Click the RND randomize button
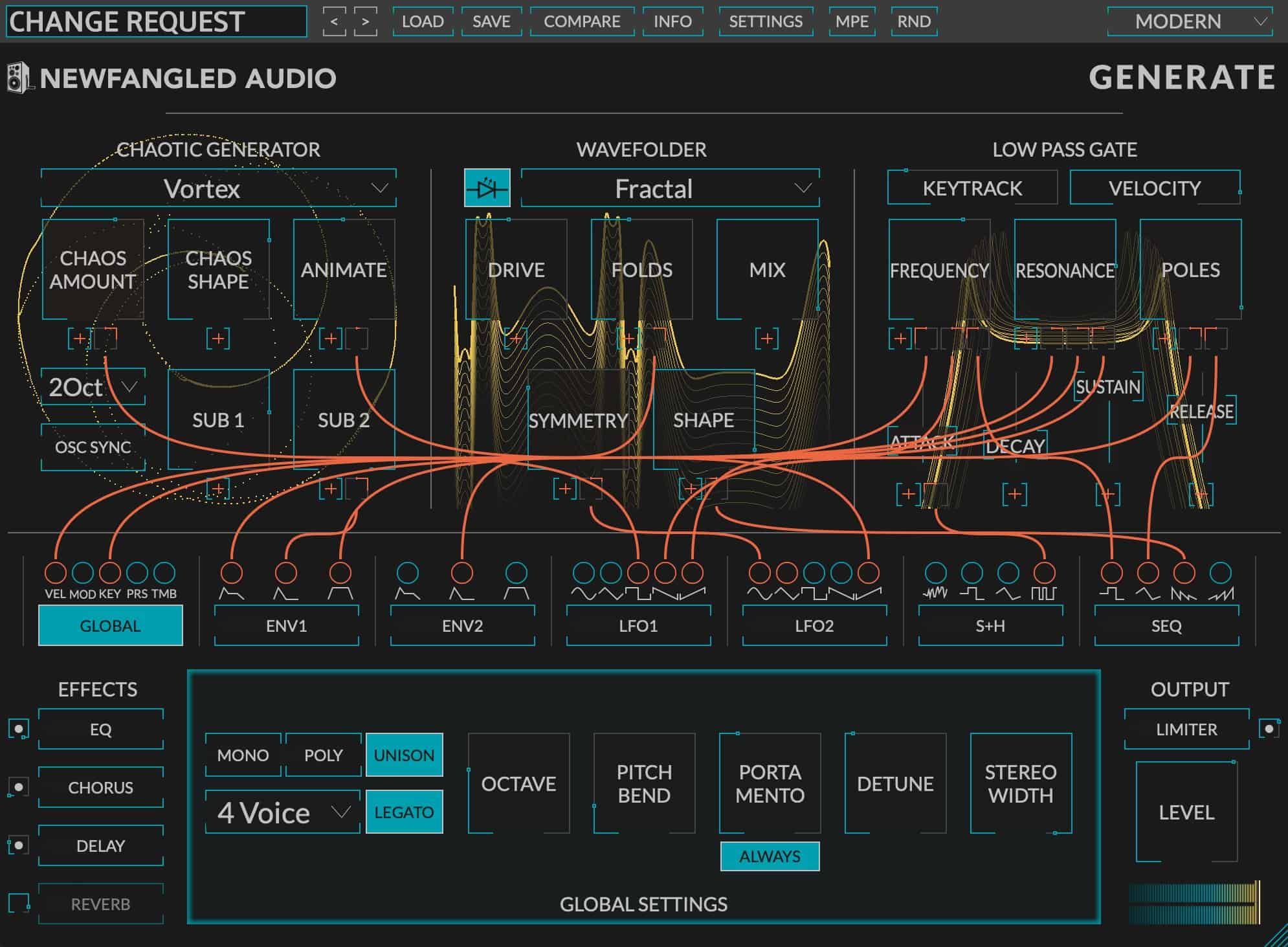1288x947 pixels. tap(915, 22)
